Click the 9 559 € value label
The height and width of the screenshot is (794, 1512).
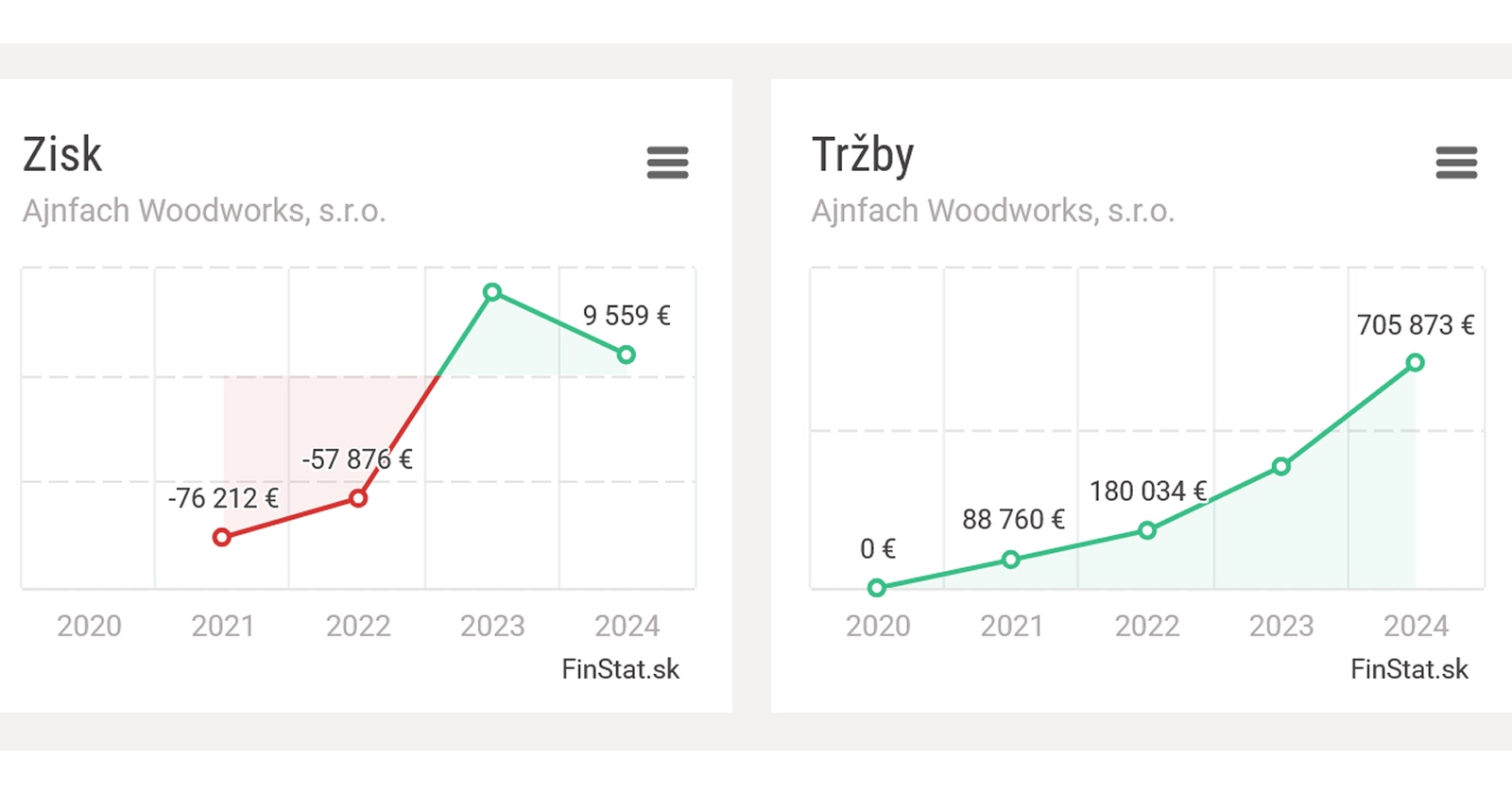point(627,316)
